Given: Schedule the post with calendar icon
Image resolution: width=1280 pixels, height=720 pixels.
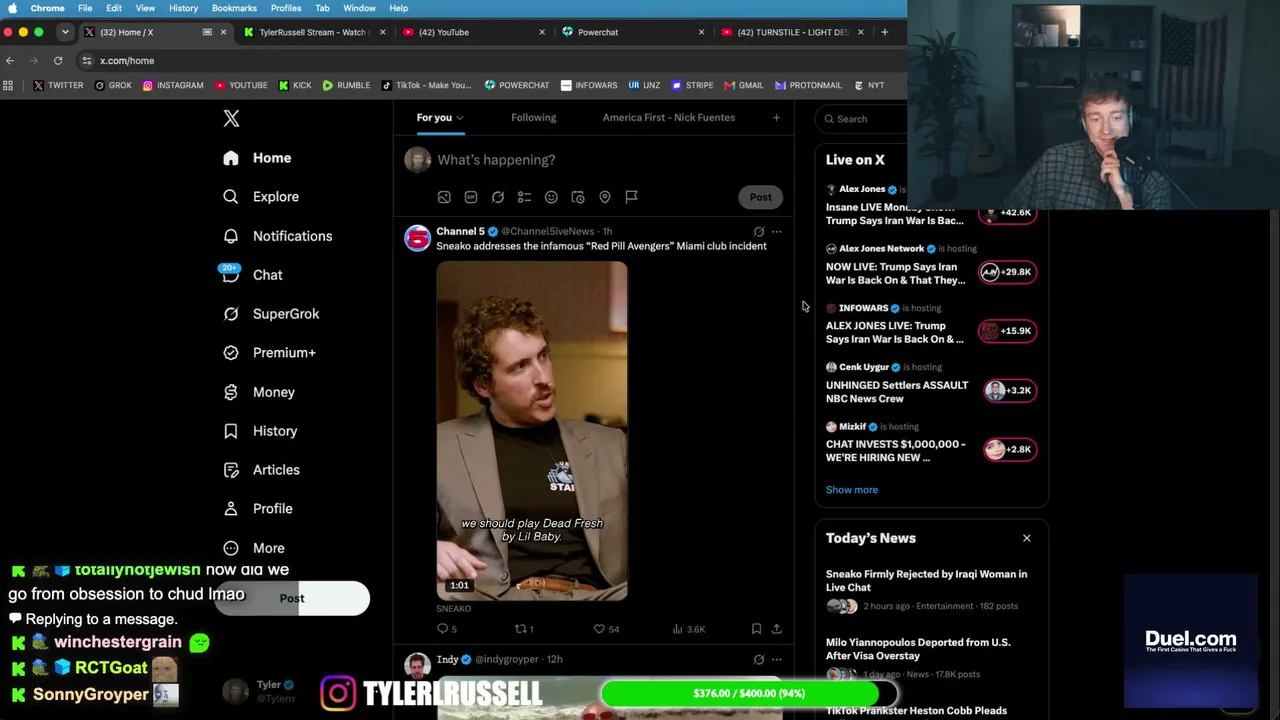Looking at the screenshot, I should coord(578,197).
